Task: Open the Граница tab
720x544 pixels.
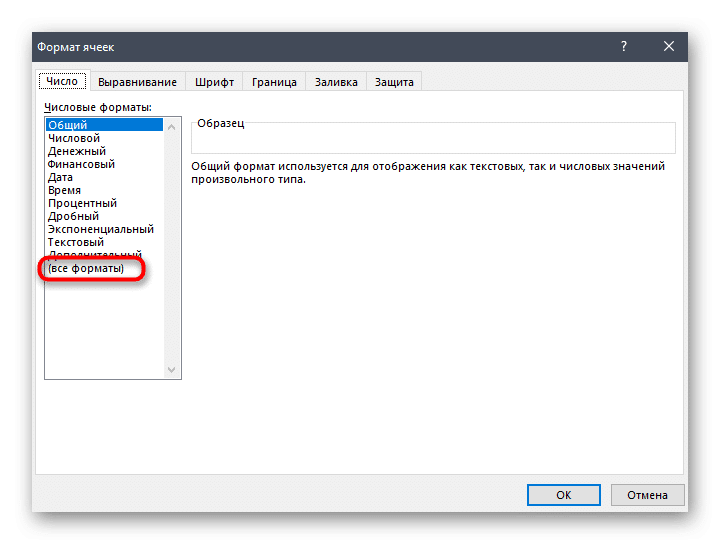Action: [x=274, y=82]
